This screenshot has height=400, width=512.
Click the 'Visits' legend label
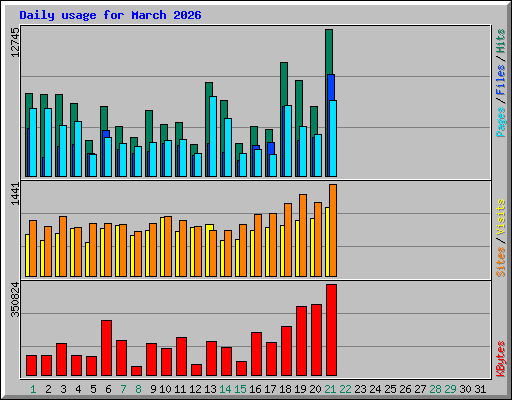pos(500,217)
